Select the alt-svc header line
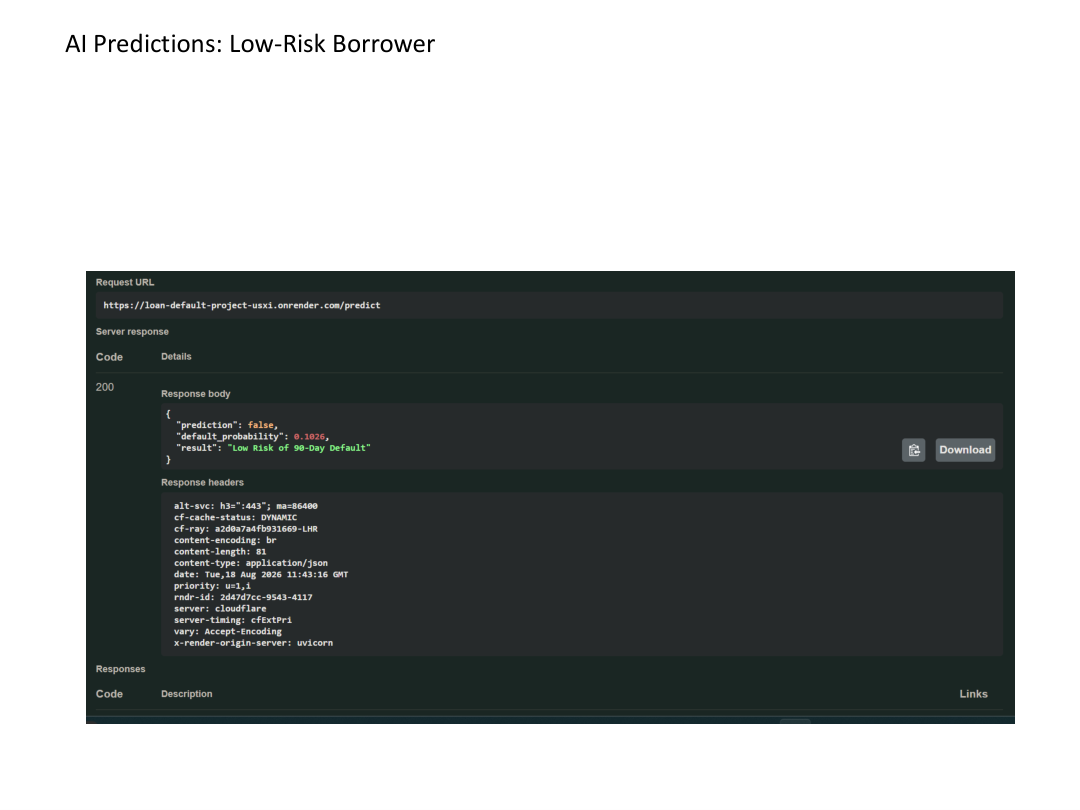This screenshot has width=1080, height=810. tap(246, 506)
